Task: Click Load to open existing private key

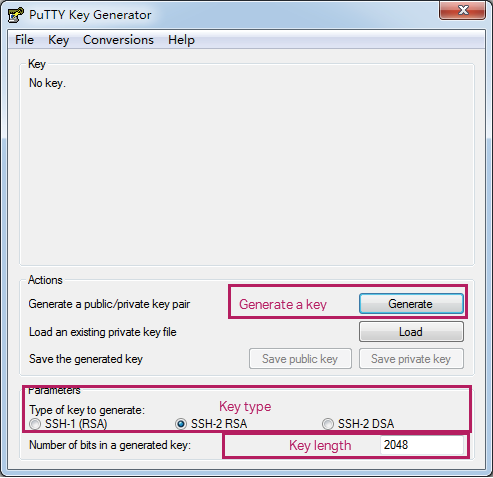Action: (x=411, y=332)
